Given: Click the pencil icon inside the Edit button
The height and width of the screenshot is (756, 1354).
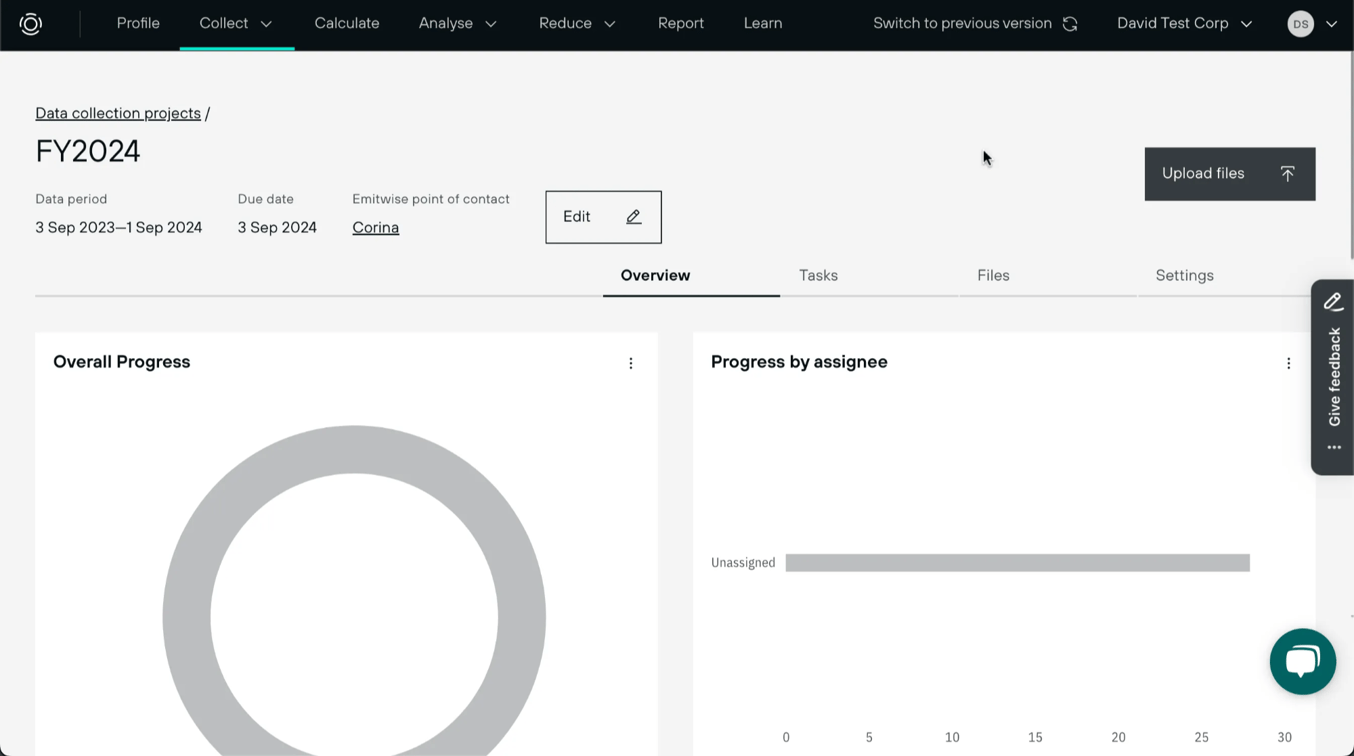Looking at the screenshot, I should 632,216.
